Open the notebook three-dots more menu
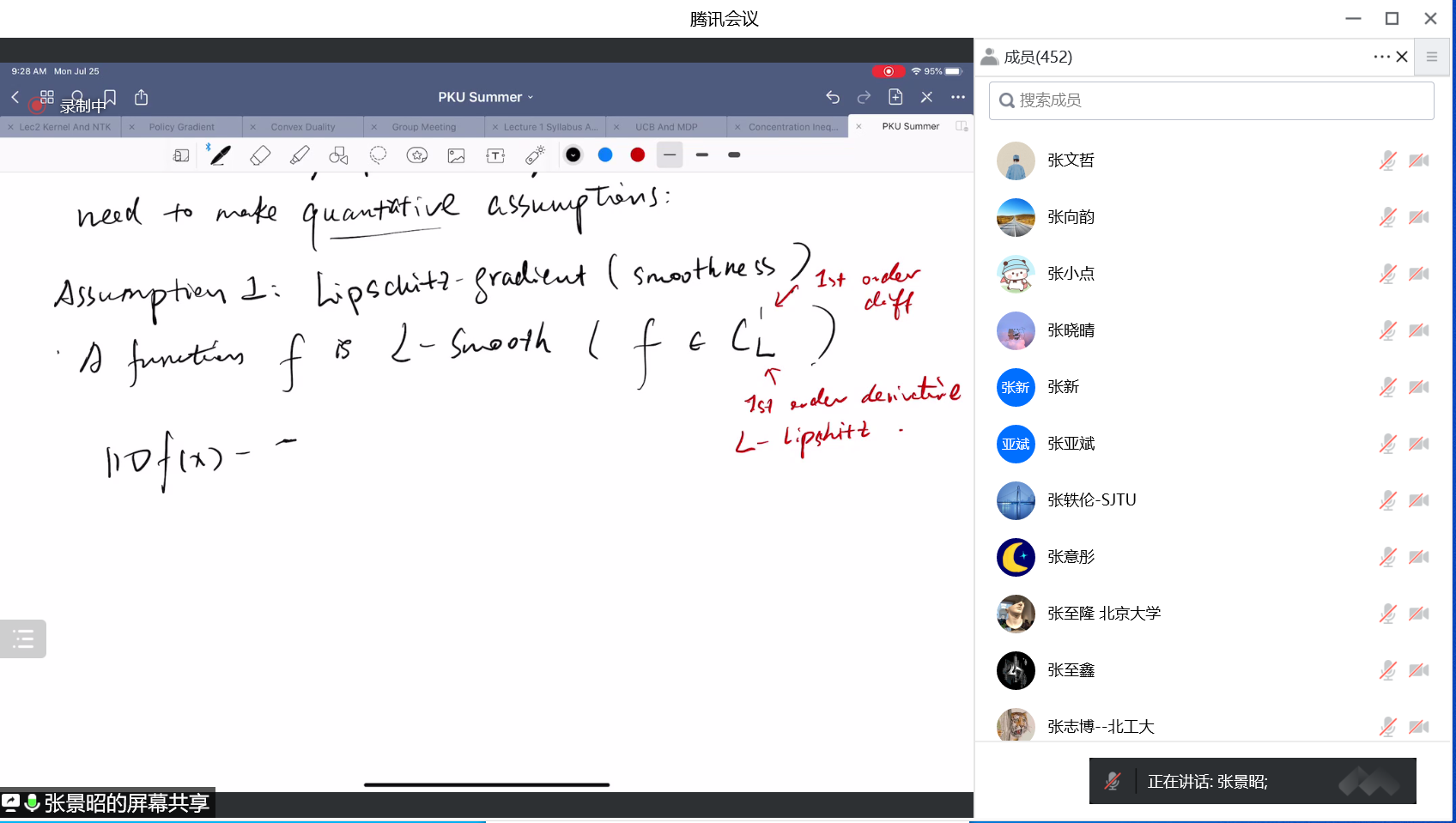This screenshot has height=823, width=1456. click(958, 97)
